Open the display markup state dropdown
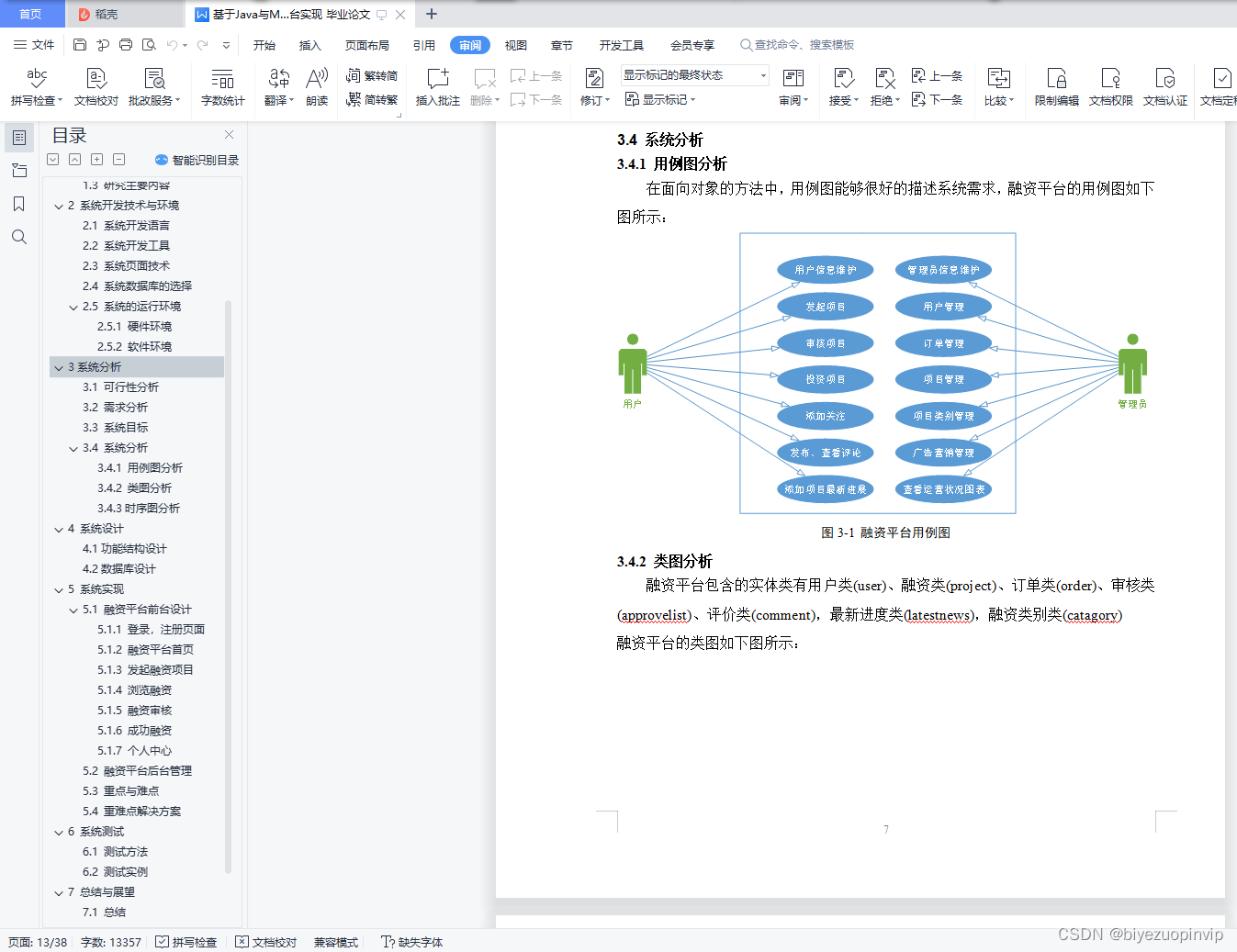1237x952 pixels. [695, 75]
